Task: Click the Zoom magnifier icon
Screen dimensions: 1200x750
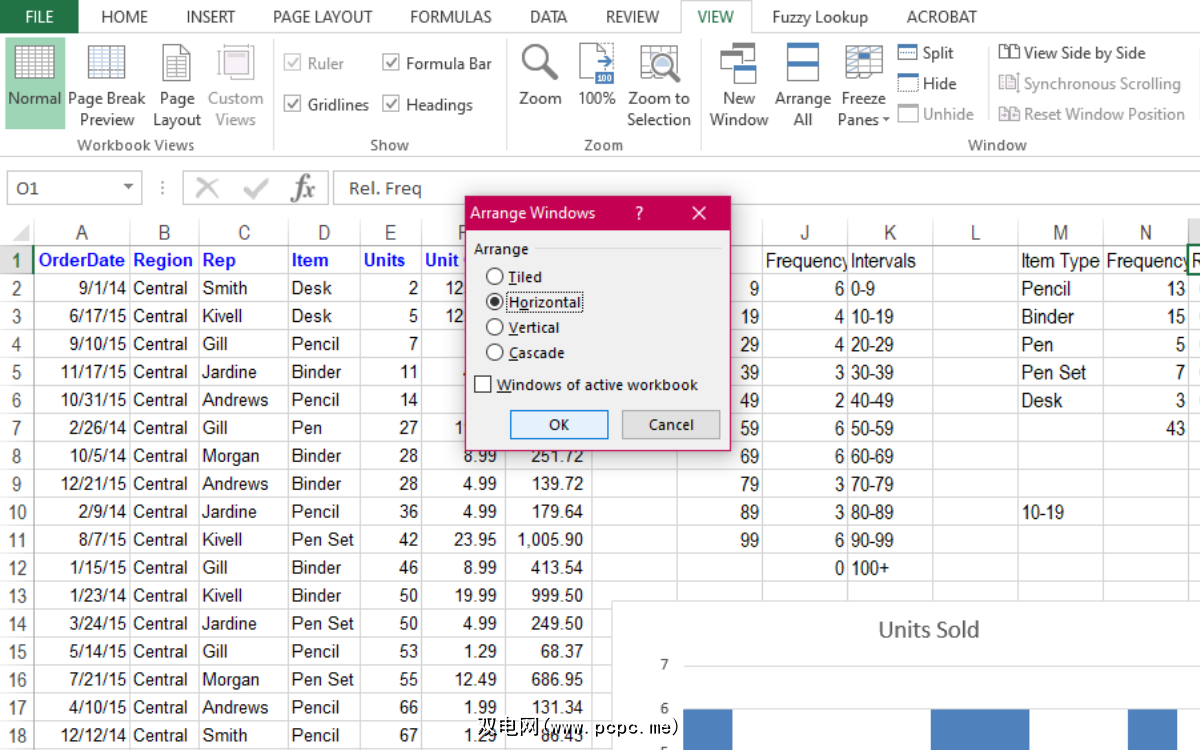Action: tap(540, 63)
